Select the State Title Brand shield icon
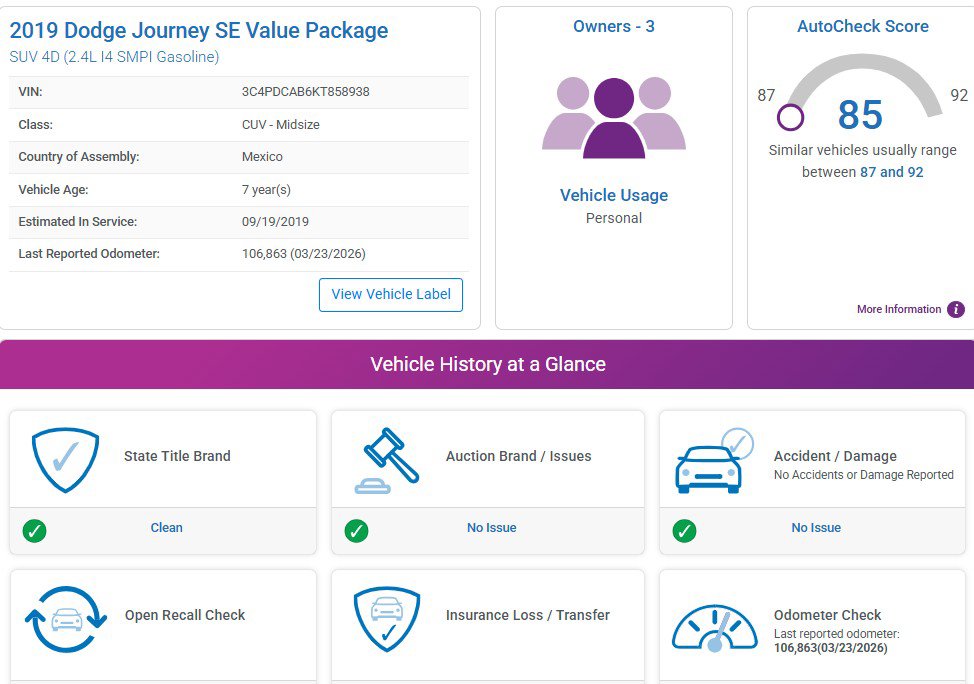Viewport: 974px width, 684px height. (65, 460)
